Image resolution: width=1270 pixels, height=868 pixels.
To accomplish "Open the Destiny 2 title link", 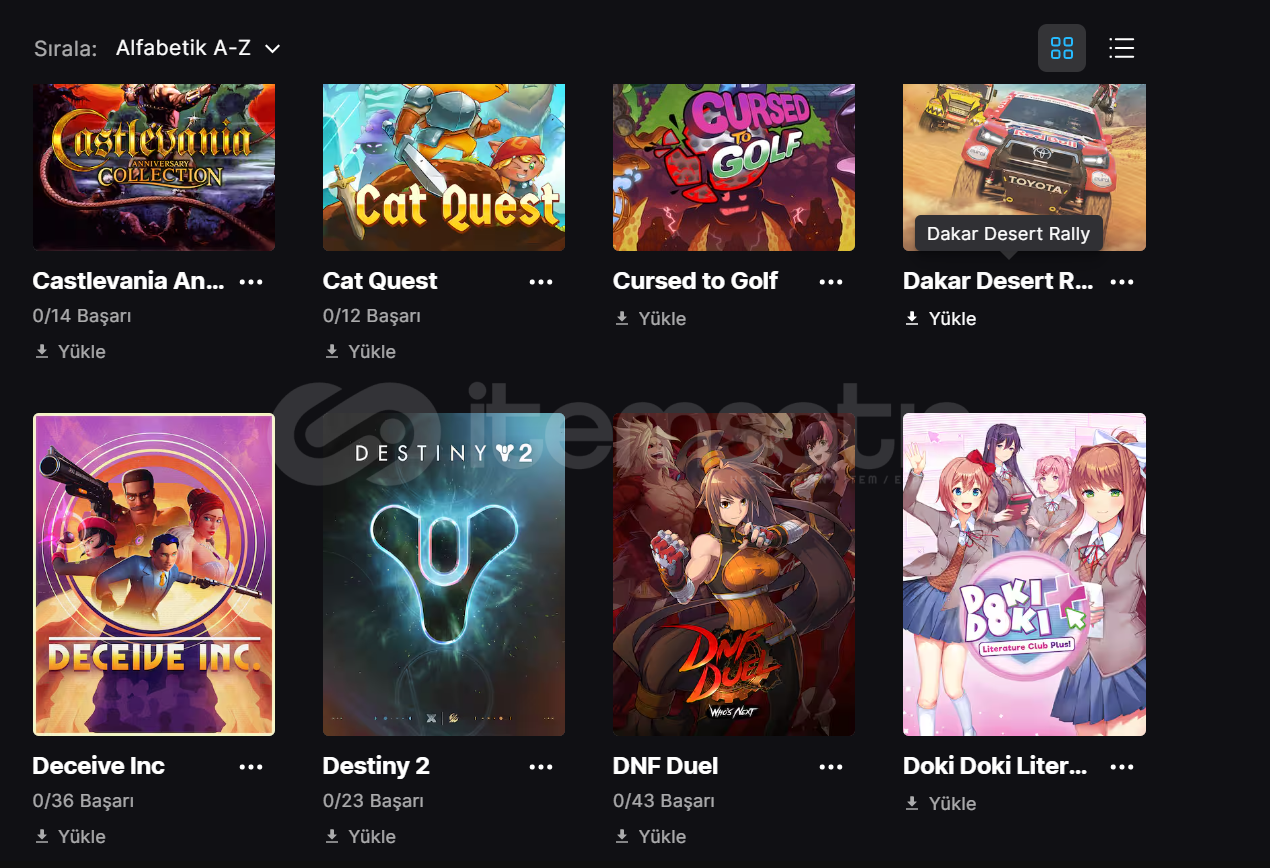I will (376, 766).
